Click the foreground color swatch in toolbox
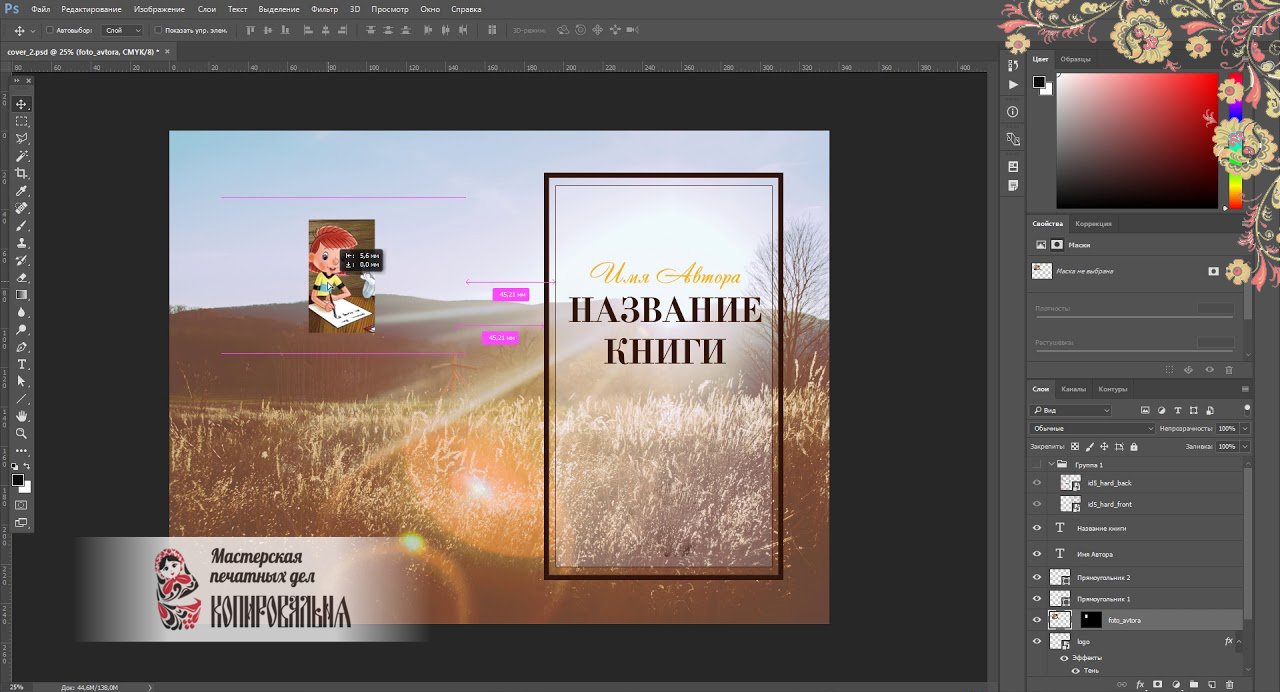This screenshot has height=692, width=1280. click(x=18, y=480)
